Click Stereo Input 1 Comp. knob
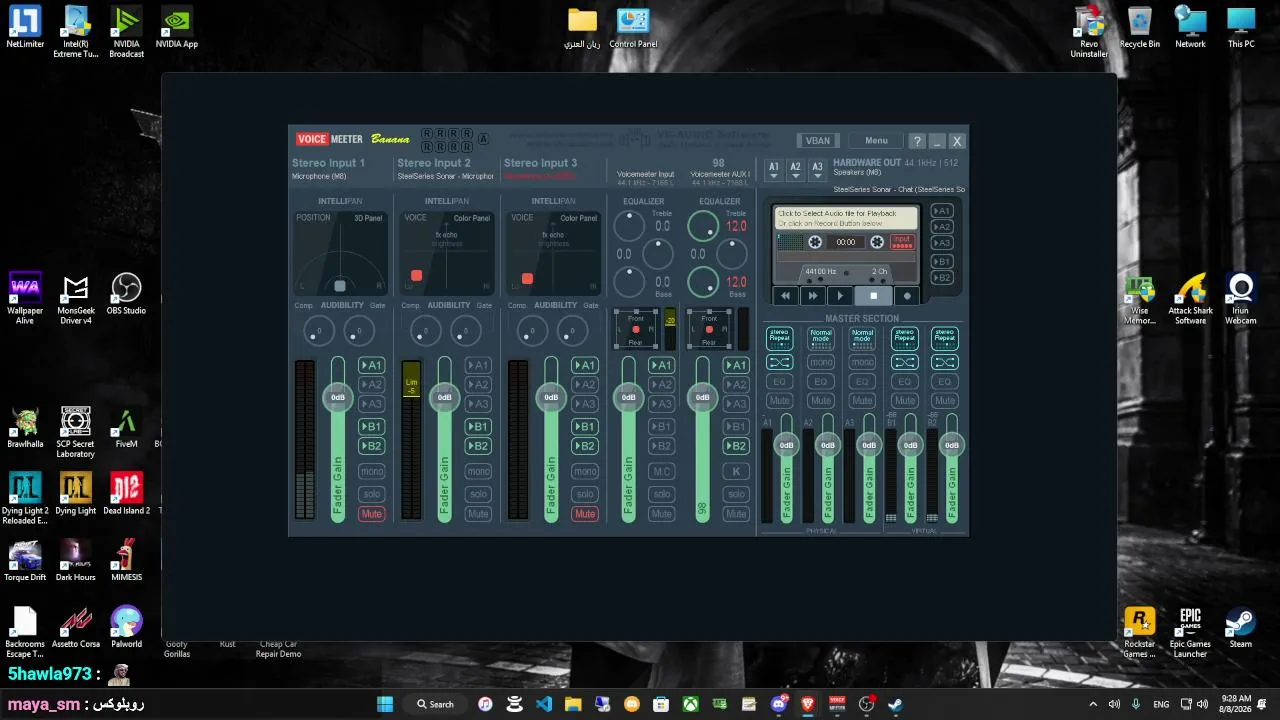The height and width of the screenshot is (720, 1280). pyautogui.click(x=319, y=331)
